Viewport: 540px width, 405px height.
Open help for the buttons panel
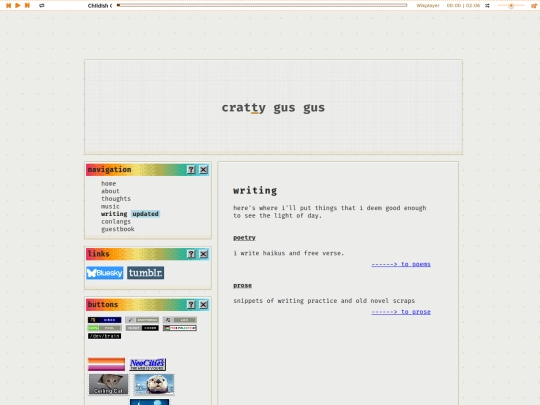[191, 304]
